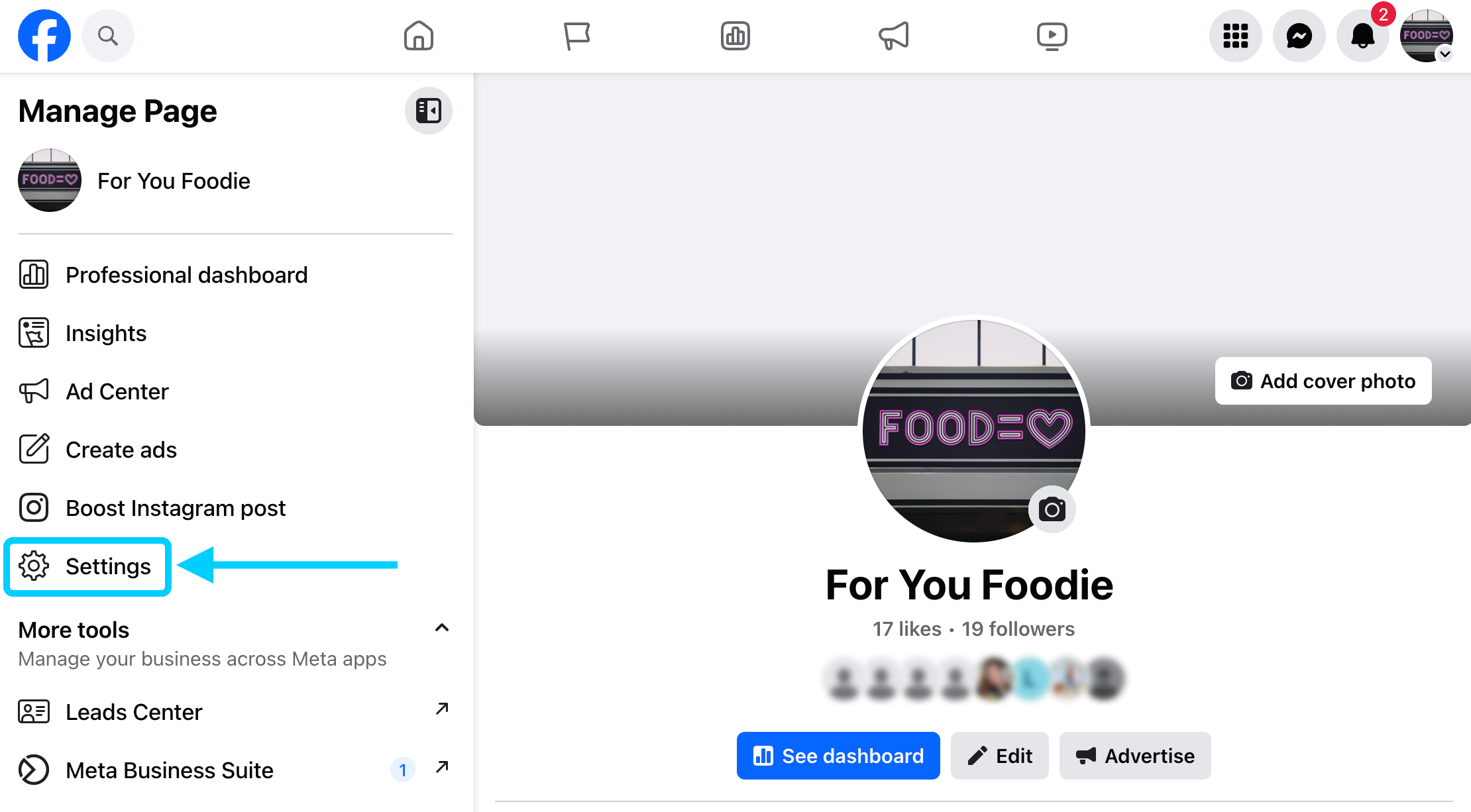
Task: Open Messenger chat icon
Action: pyautogui.click(x=1299, y=36)
